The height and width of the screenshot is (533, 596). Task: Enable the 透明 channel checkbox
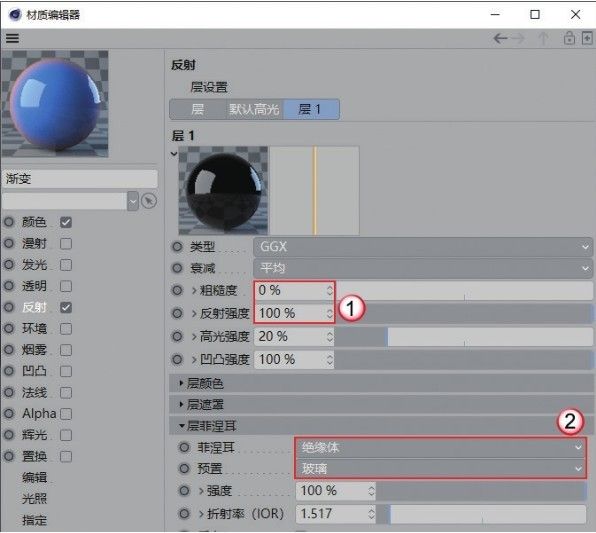[66, 286]
